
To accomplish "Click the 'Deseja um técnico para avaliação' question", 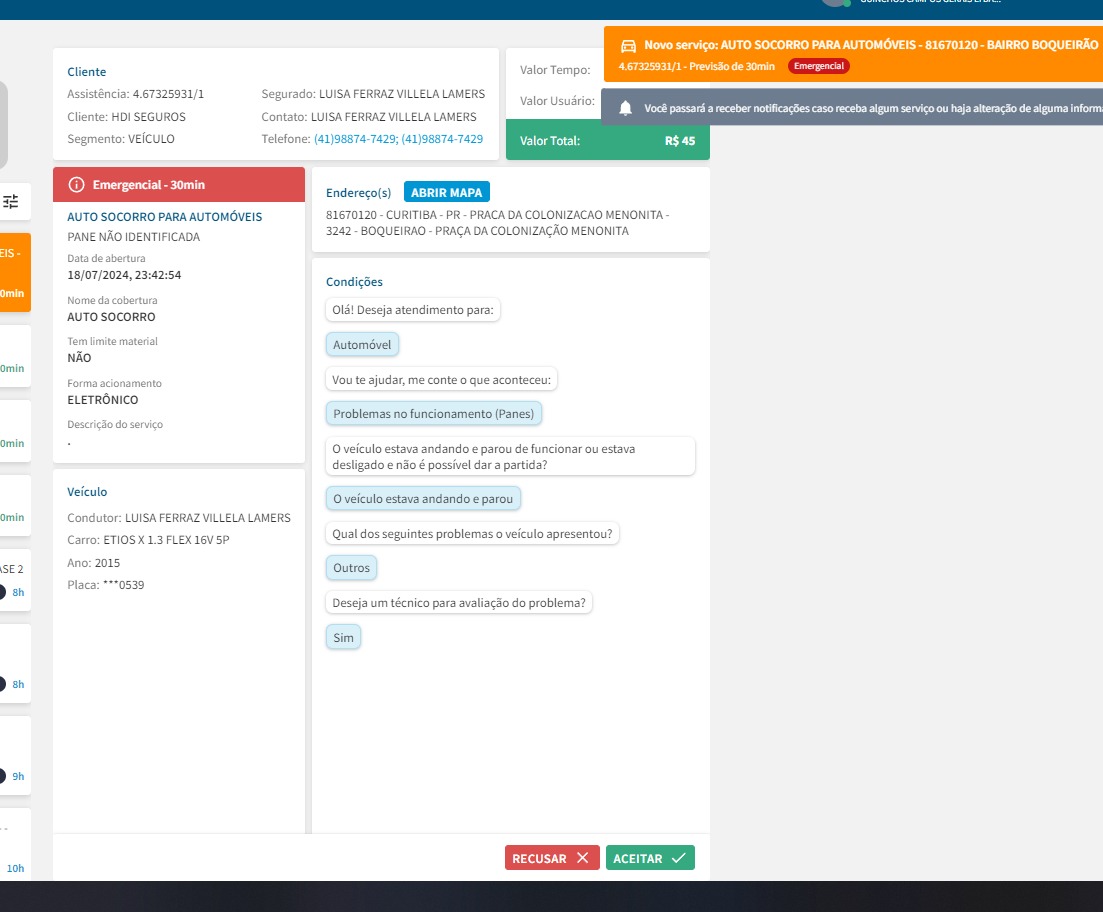I will point(459,603).
